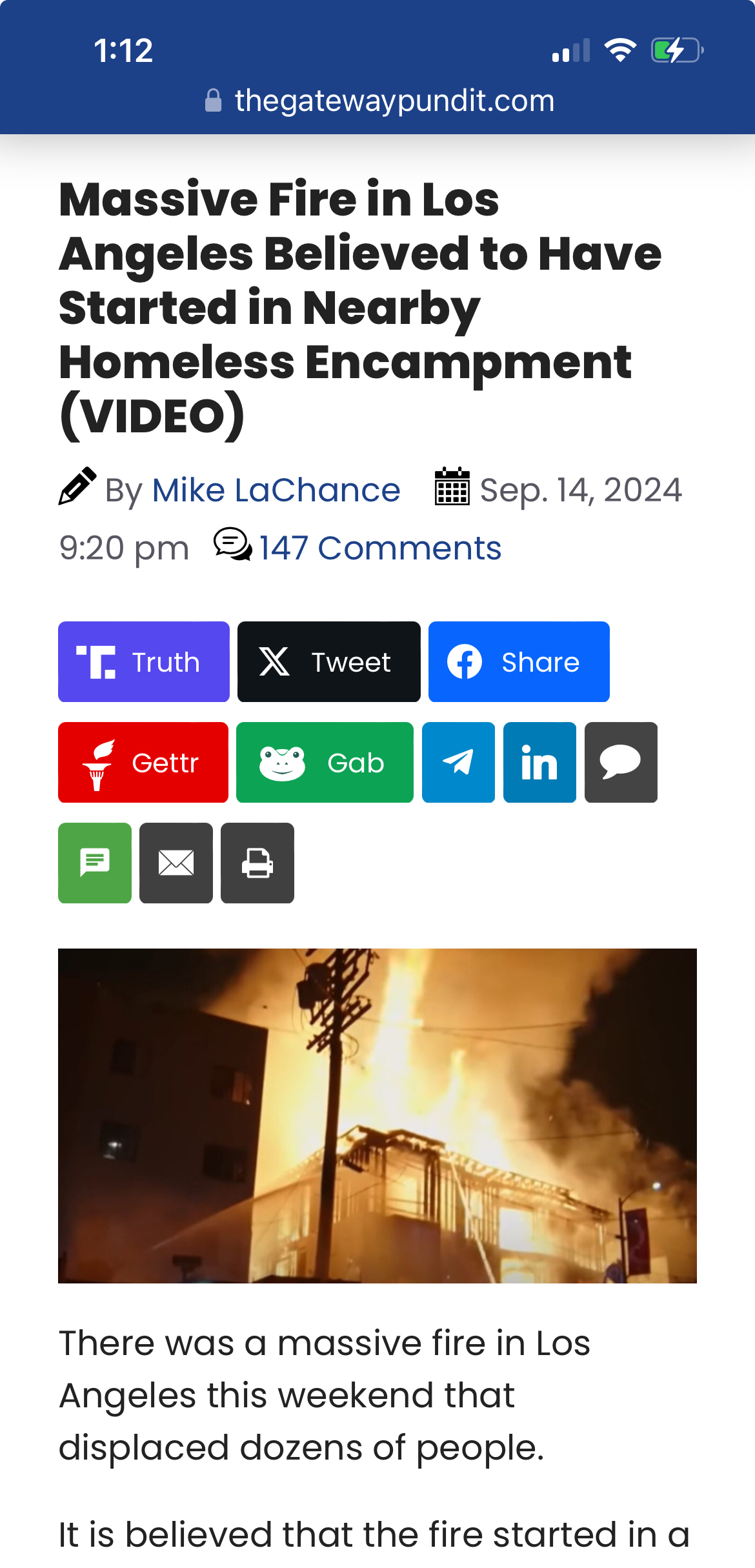Image resolution: width=755 pixels, height=1568 pixels.
Task: Tap the comments bubble icon near 147
Action: tap(232, 545)
